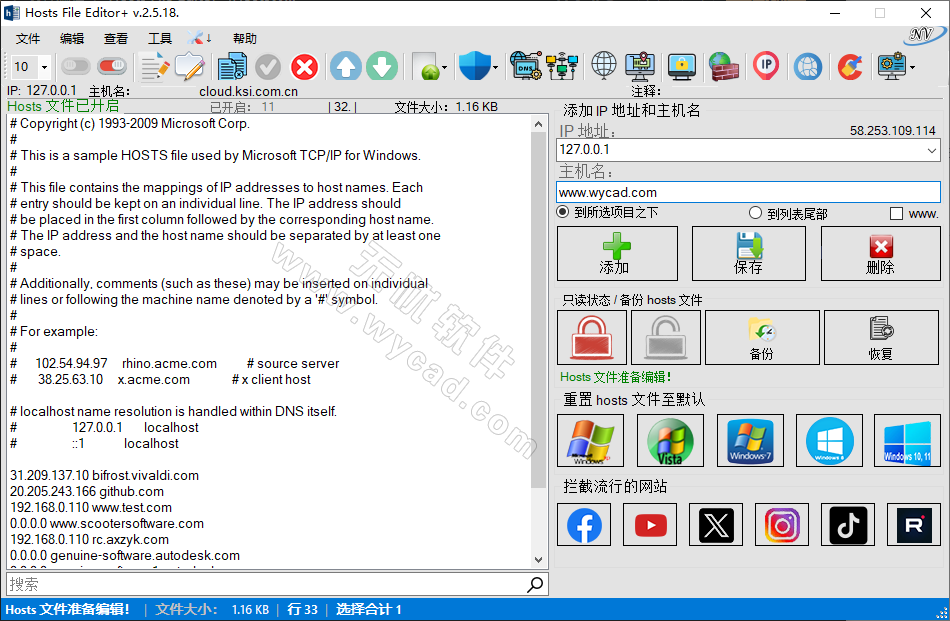Image resolution: width=950 pixels, height=621 pixels.
Task: Open the font size 10 dropdown
Action: pos(44,67)
